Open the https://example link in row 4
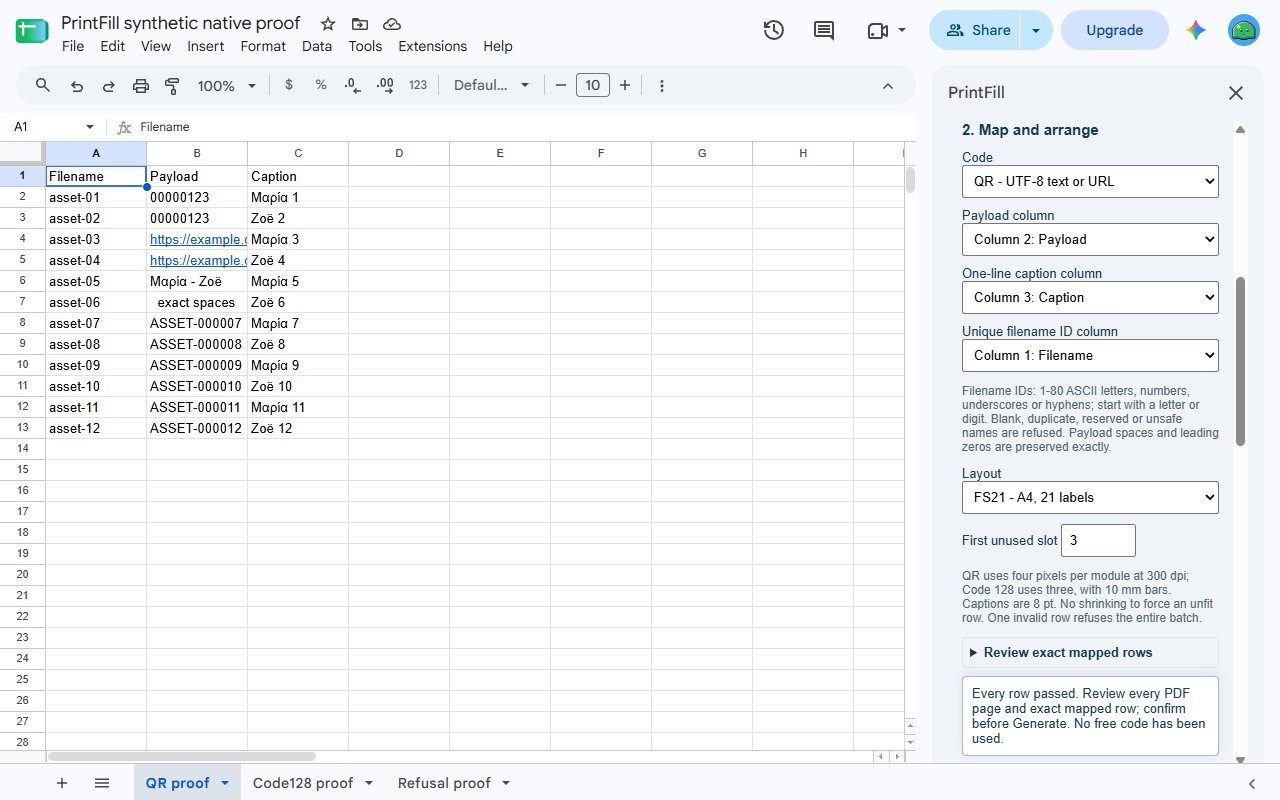The height and width of the screenshot is (800, 1280). (x=198, y=239)
